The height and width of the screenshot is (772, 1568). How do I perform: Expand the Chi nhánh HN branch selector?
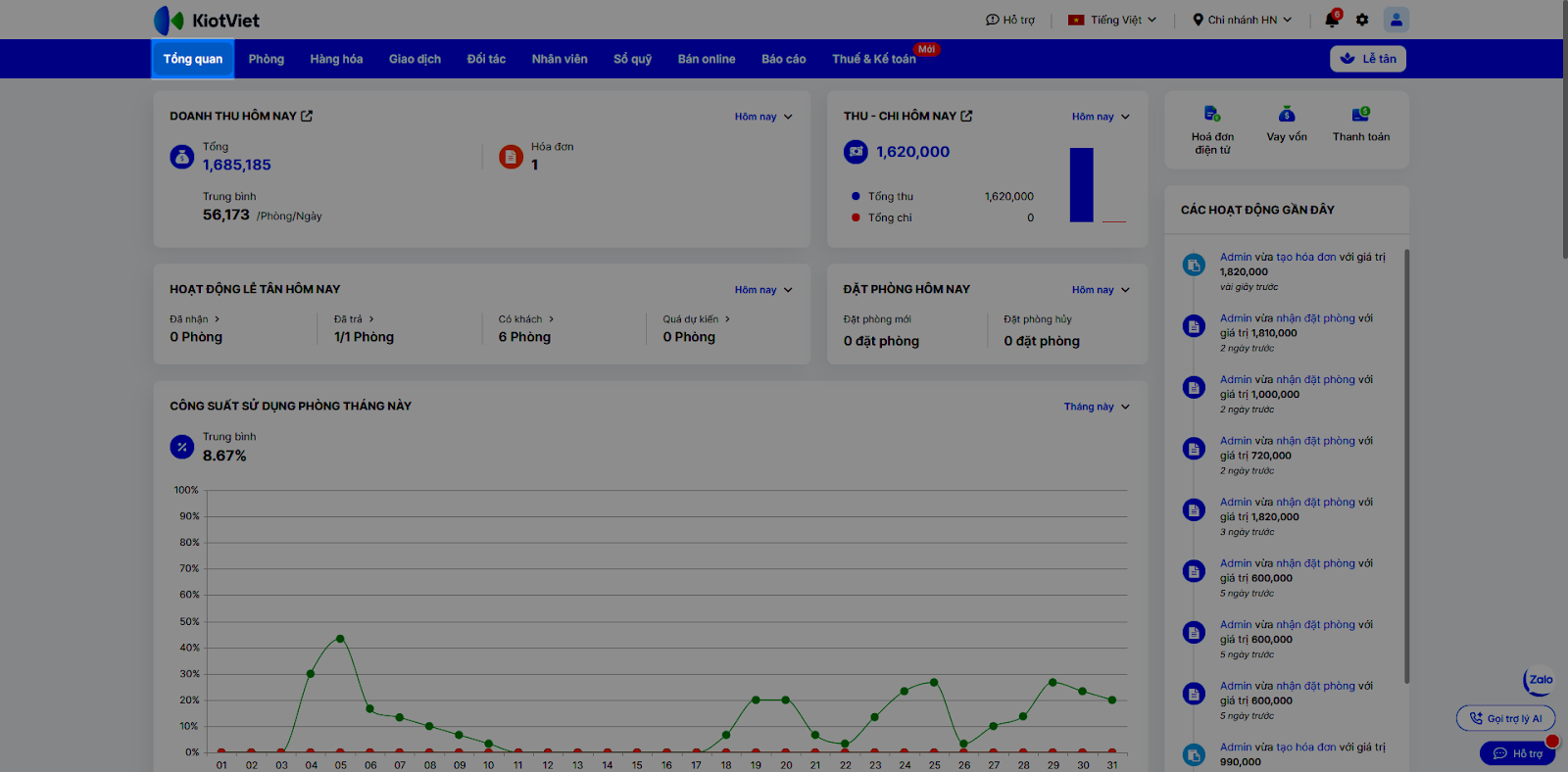[1242, 20]
